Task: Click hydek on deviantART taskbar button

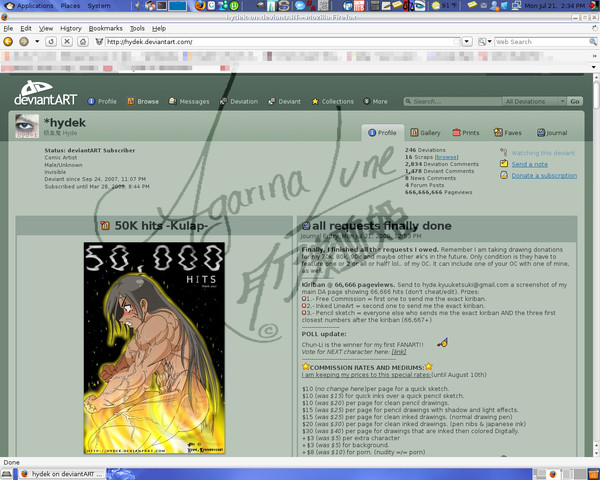Action: click(x=62, y=474)
